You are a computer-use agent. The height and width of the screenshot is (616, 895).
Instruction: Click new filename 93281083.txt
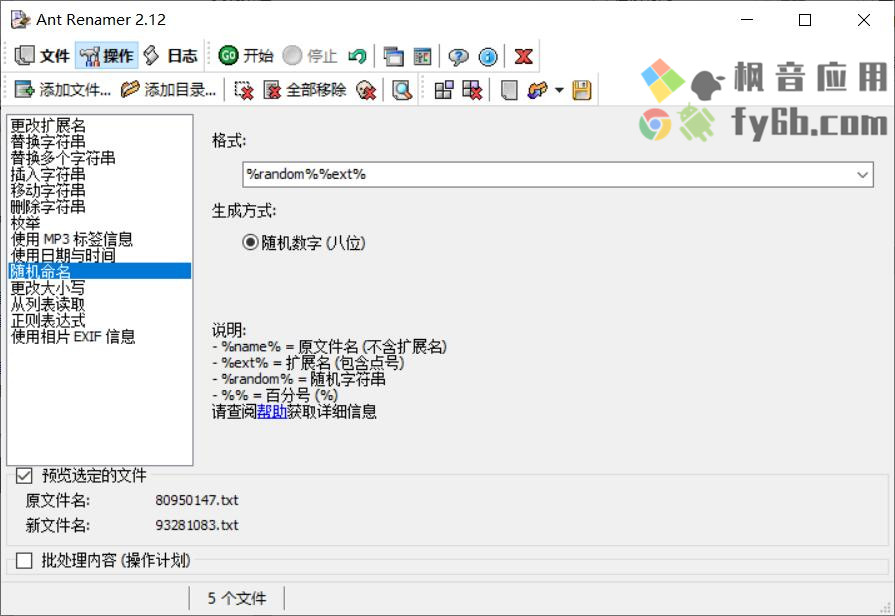(x=197, y=525)
